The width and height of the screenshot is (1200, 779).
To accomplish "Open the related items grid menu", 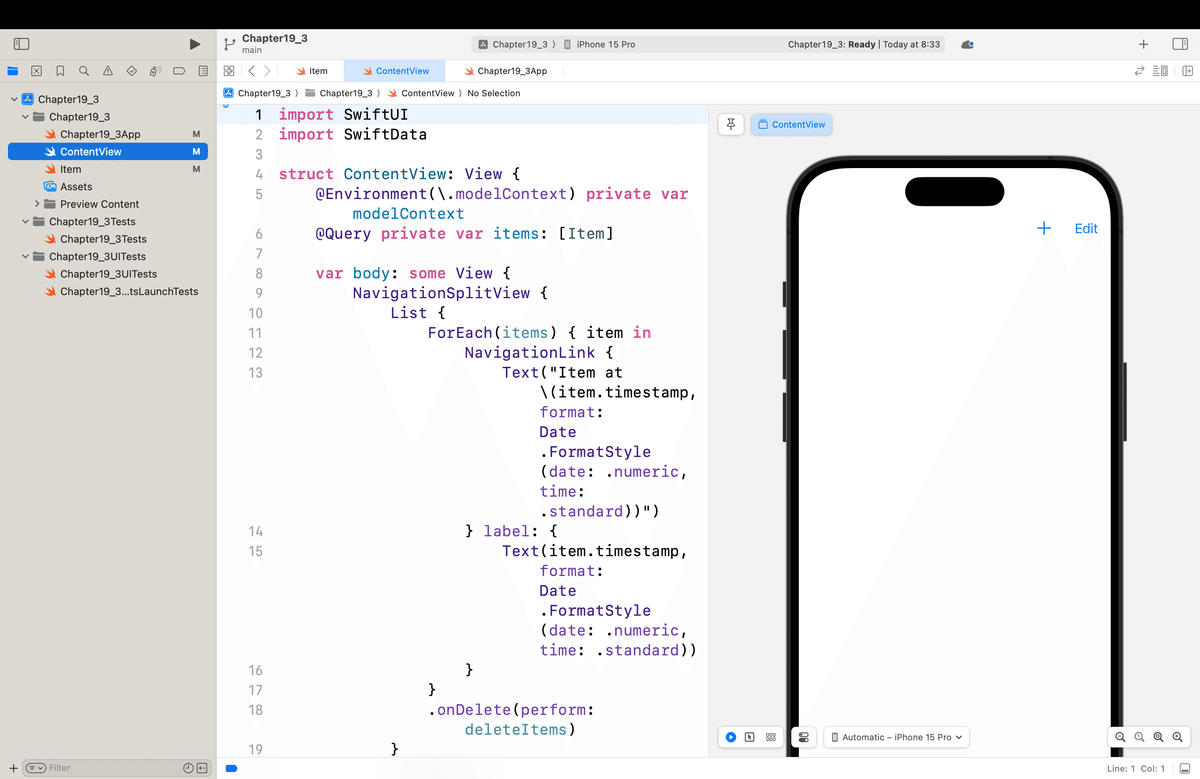I will (229, 71).
